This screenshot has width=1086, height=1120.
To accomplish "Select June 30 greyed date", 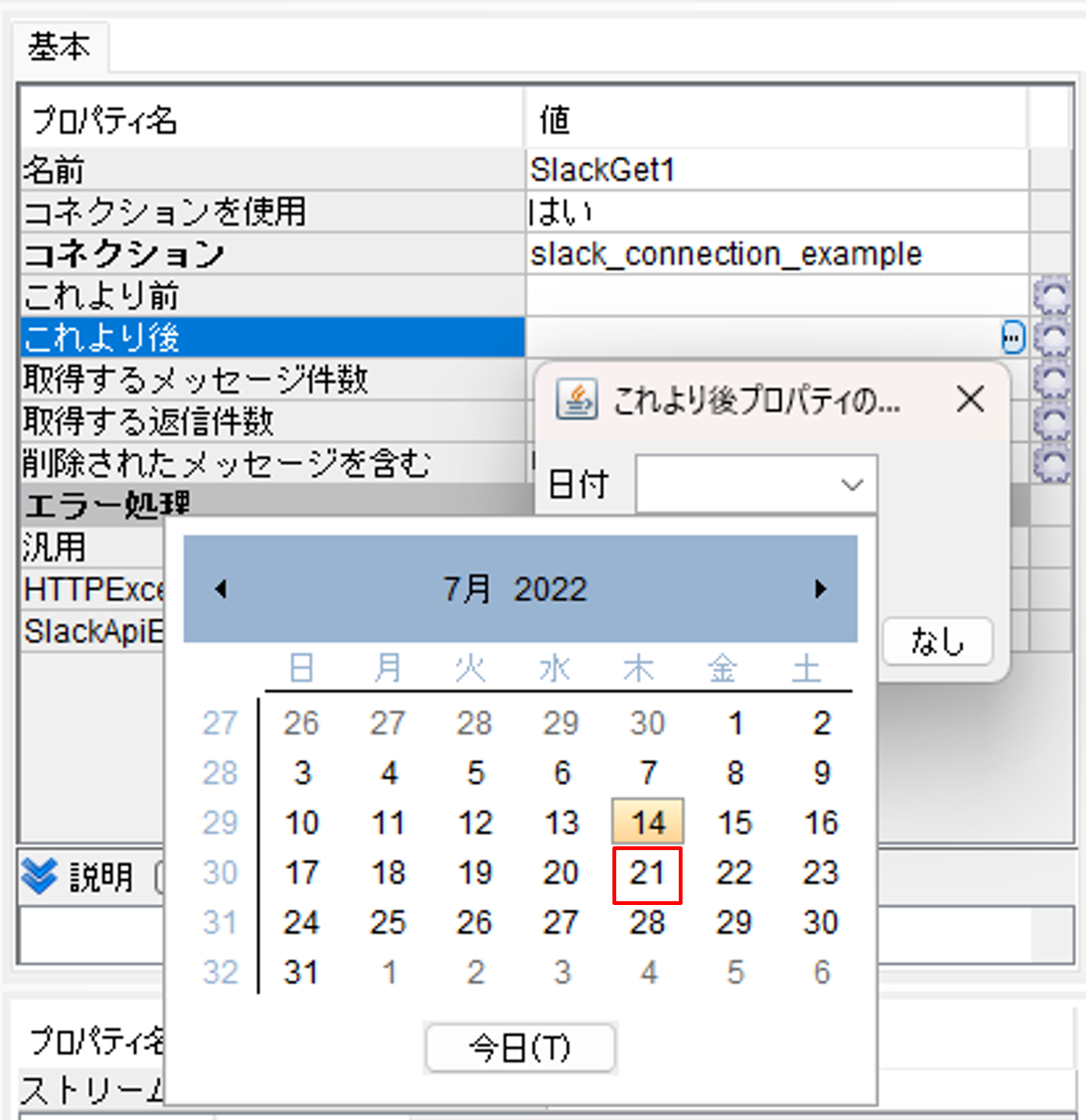I will [x=647, y=723].
